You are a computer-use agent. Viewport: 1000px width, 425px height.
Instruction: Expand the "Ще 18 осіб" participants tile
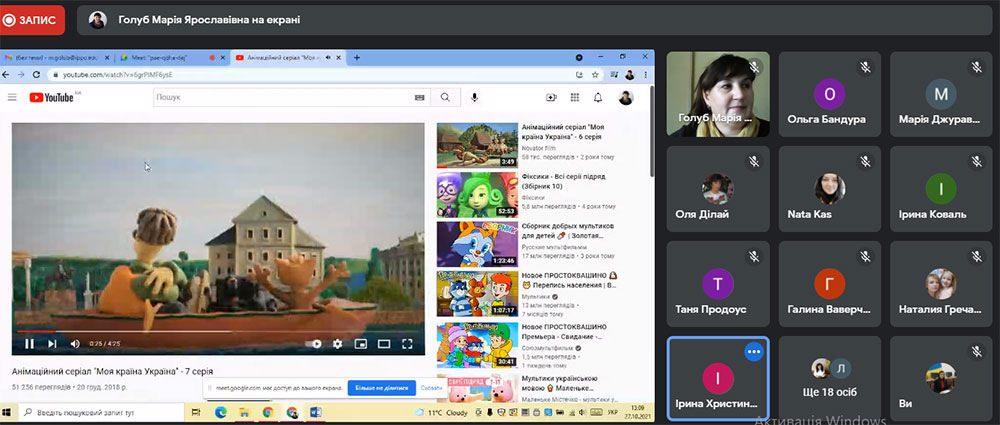click(x=830, y=378)
